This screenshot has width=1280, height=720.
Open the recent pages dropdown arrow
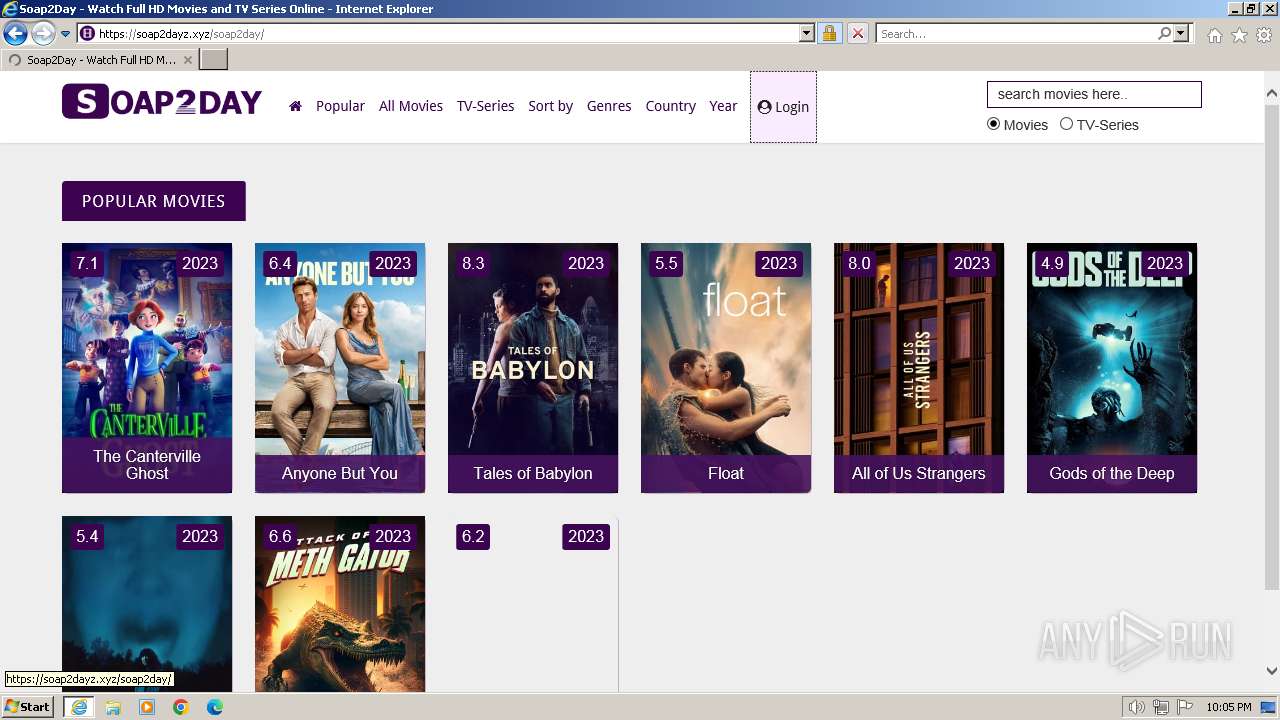[66, 34]
